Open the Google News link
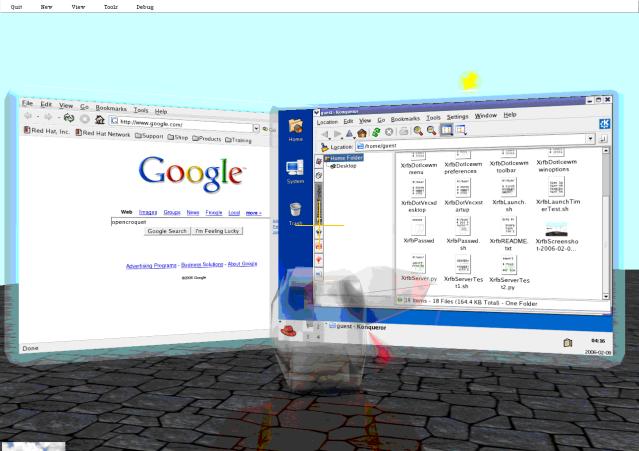Image resolution: width=639 pixels, height=451 pixels. (x=193, y=213)
